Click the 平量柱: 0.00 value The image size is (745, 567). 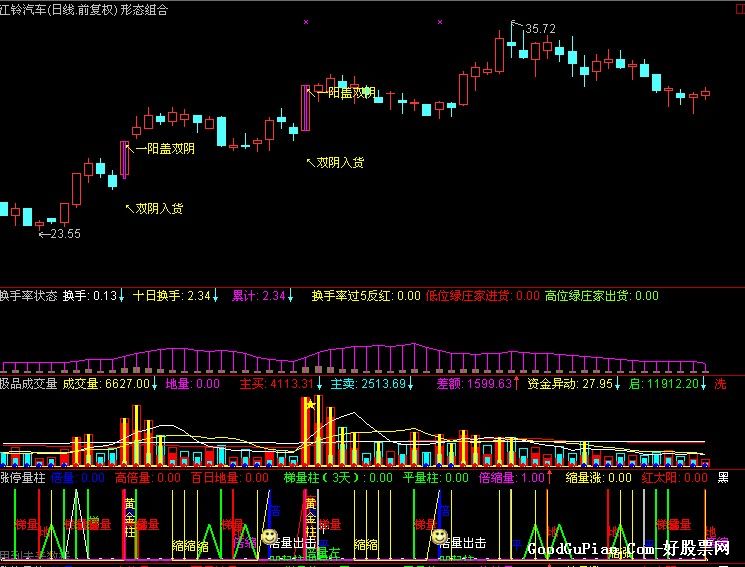point(436,478)
